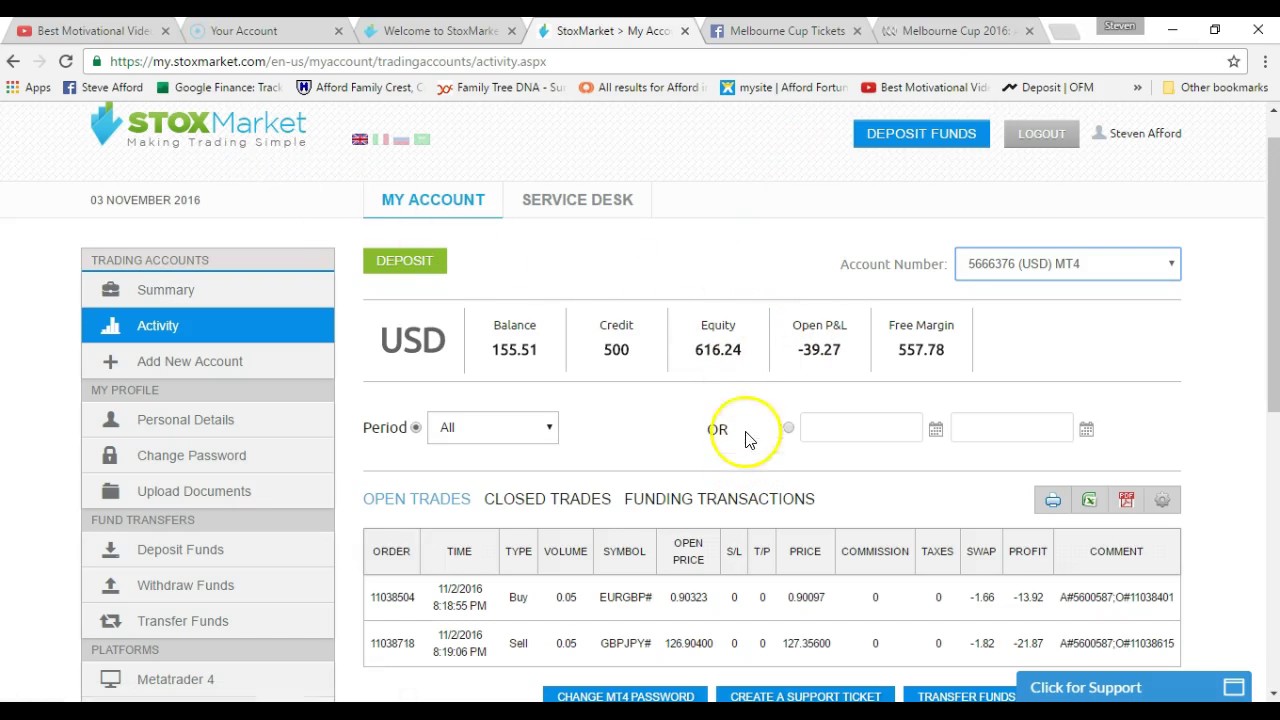
Task: Select the English flag language icon
Action: [360, 139]
